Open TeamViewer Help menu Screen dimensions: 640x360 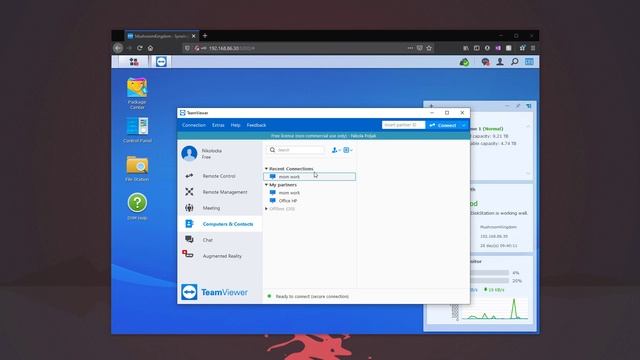(236, 125)
